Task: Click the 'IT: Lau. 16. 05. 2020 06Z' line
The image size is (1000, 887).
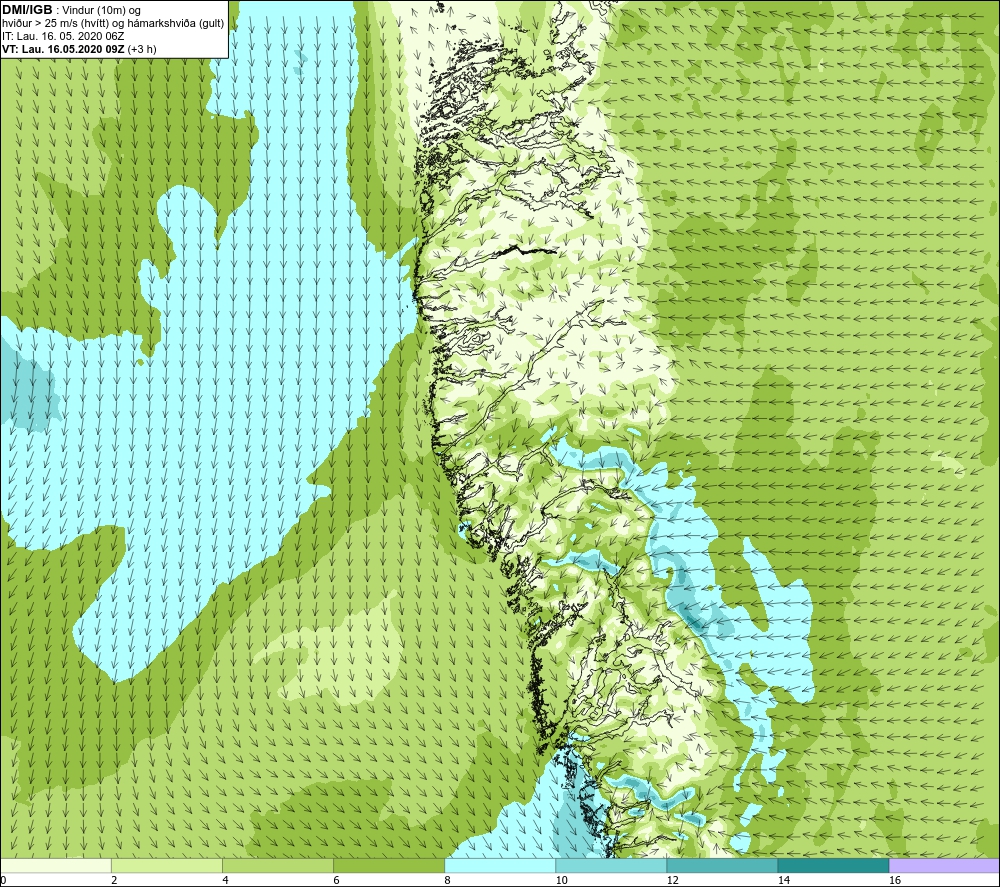Action: point(62,36)
